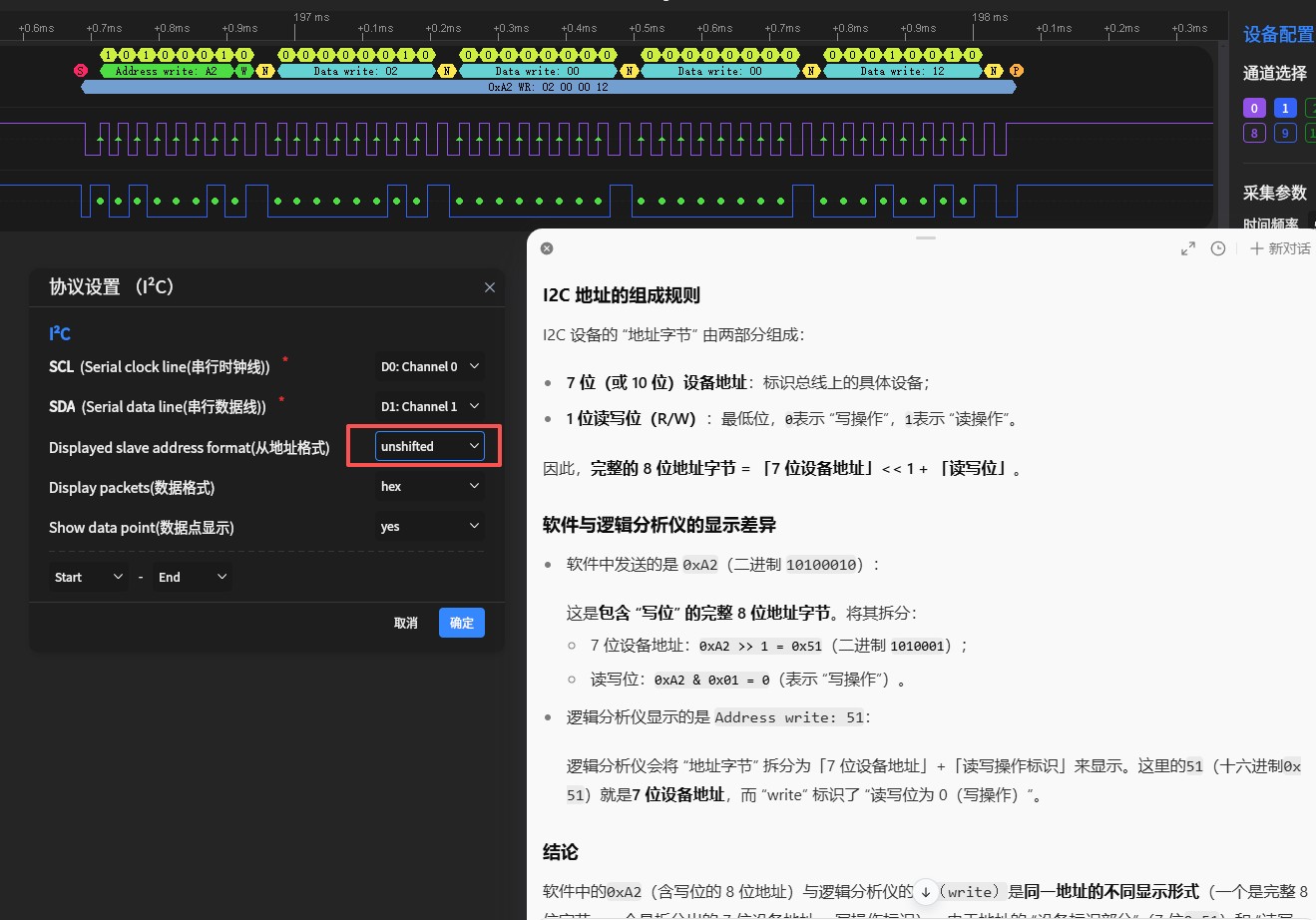The height and width of the screenshot is (920, 1316).
Task: Open the Start range dropdown
Action: (x=88, y=576)
